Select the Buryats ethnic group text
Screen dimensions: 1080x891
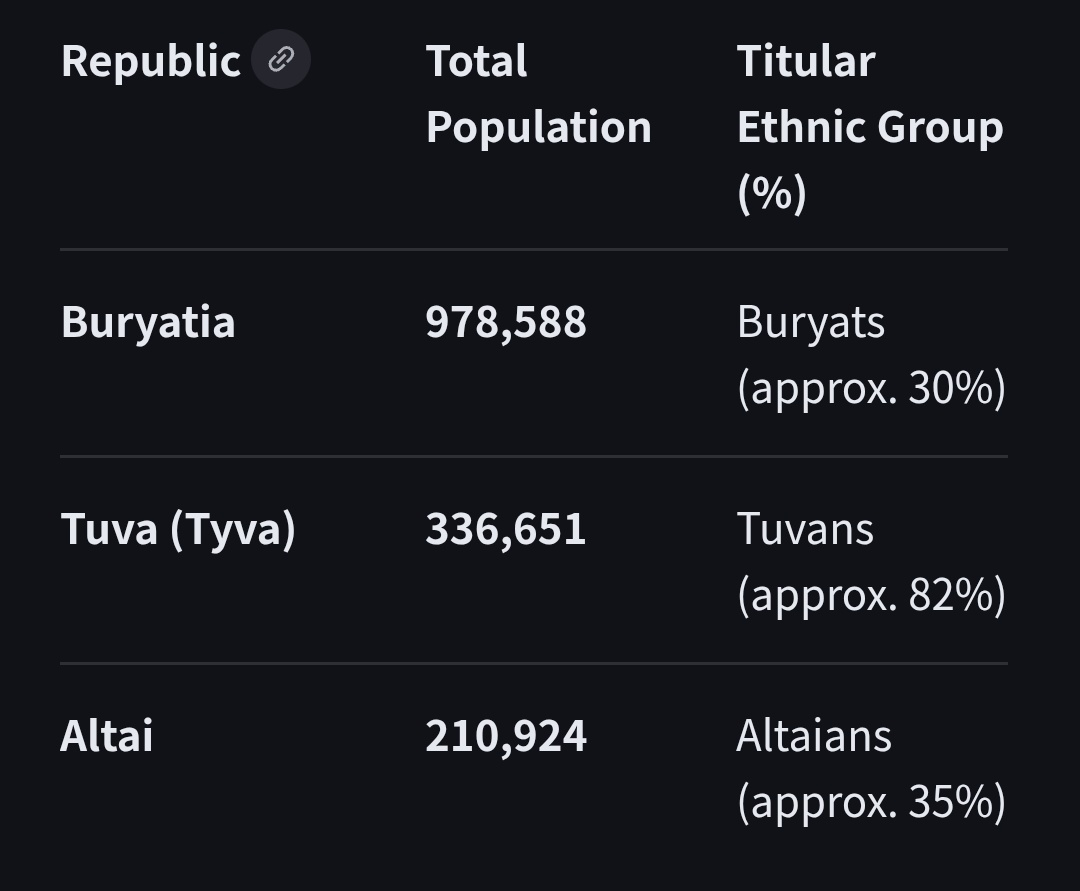click(811, 322)
